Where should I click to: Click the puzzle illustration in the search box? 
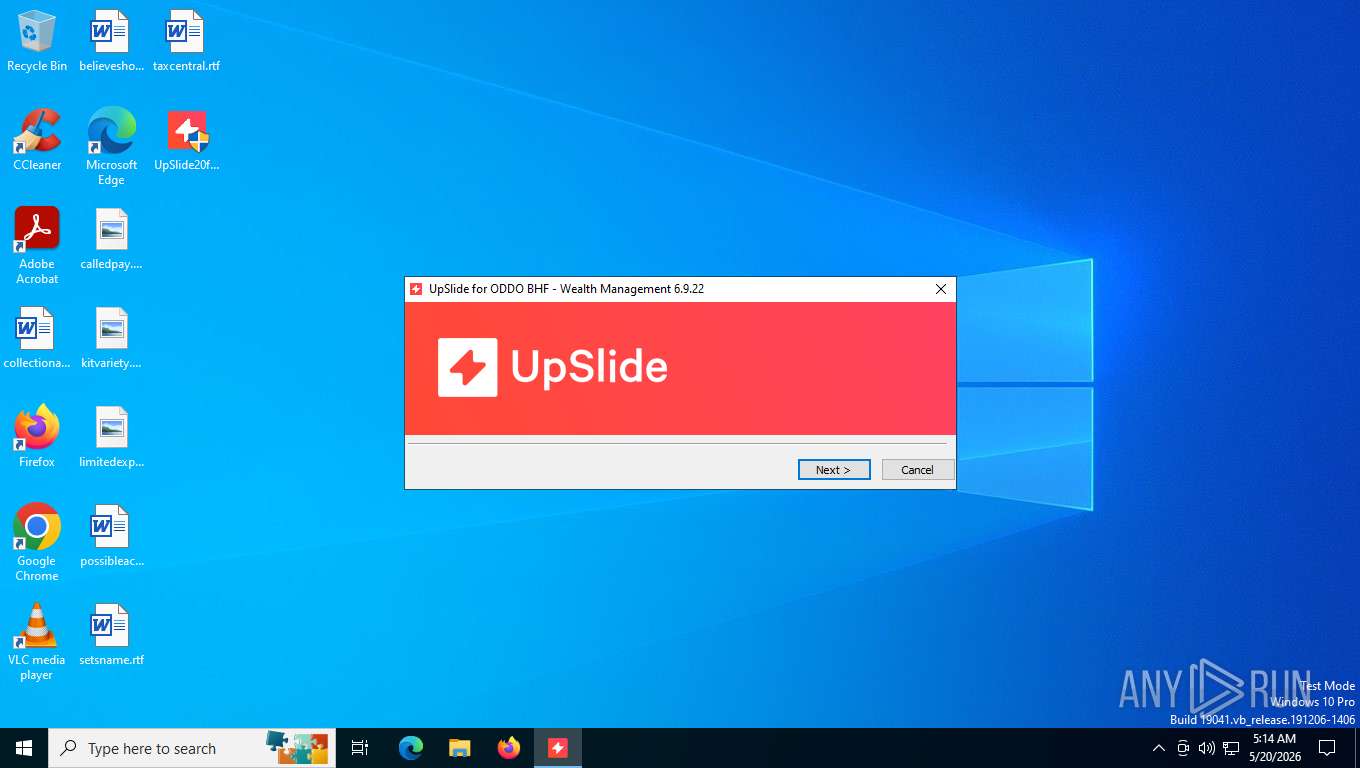[297, 747]
